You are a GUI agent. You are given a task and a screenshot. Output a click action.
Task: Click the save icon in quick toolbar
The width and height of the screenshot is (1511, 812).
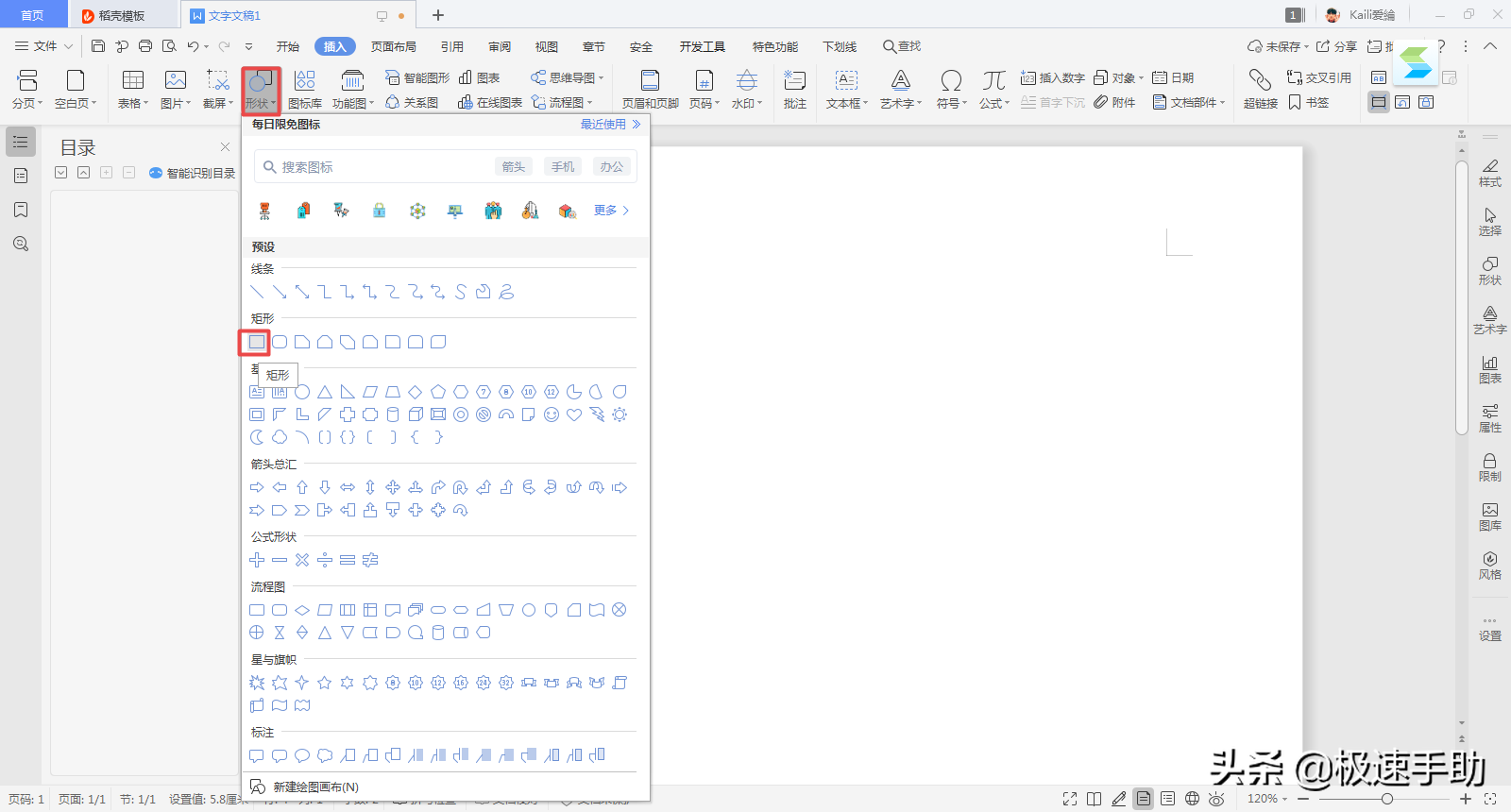[x=98, y=45]
